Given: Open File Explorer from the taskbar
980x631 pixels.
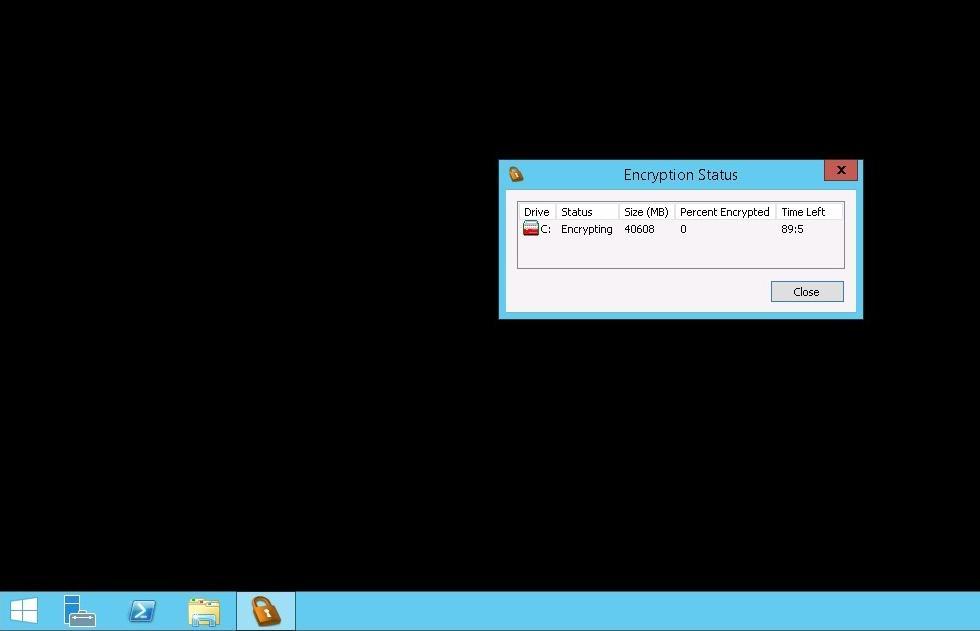Looking at the screenshot, I should click(x=204, y=612).
